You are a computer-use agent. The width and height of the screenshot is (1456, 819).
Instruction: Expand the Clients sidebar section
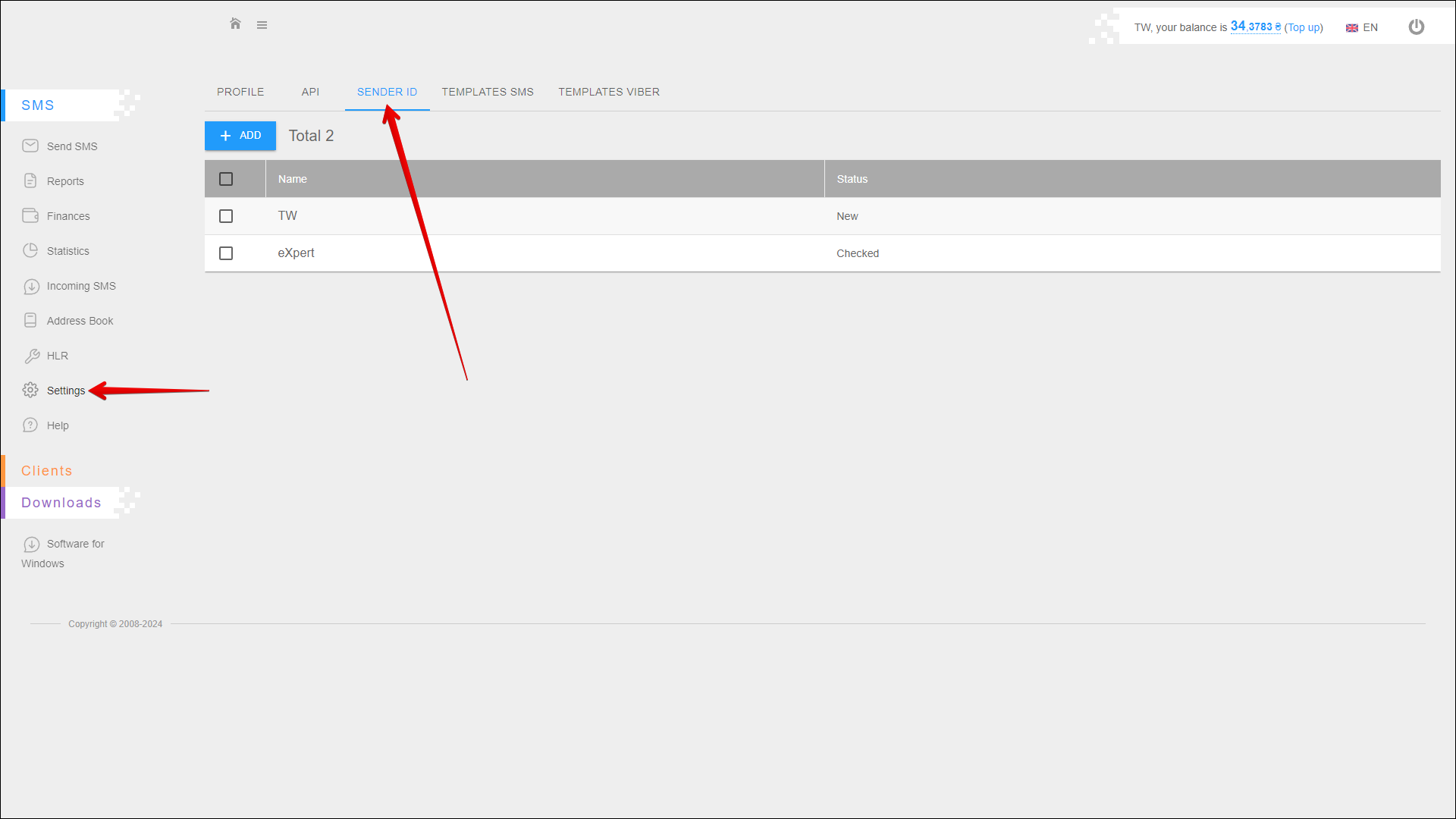pos(47,471)
